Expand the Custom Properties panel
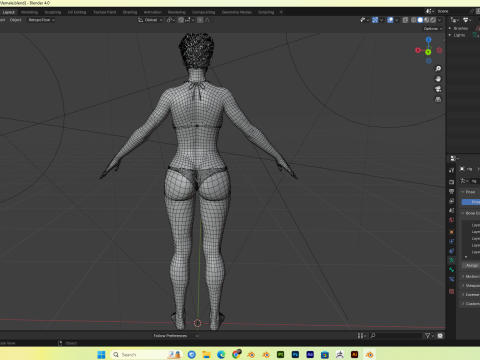The height and width of the screenshot is (360, 480). pyautogui.click(x=463, y=303)
